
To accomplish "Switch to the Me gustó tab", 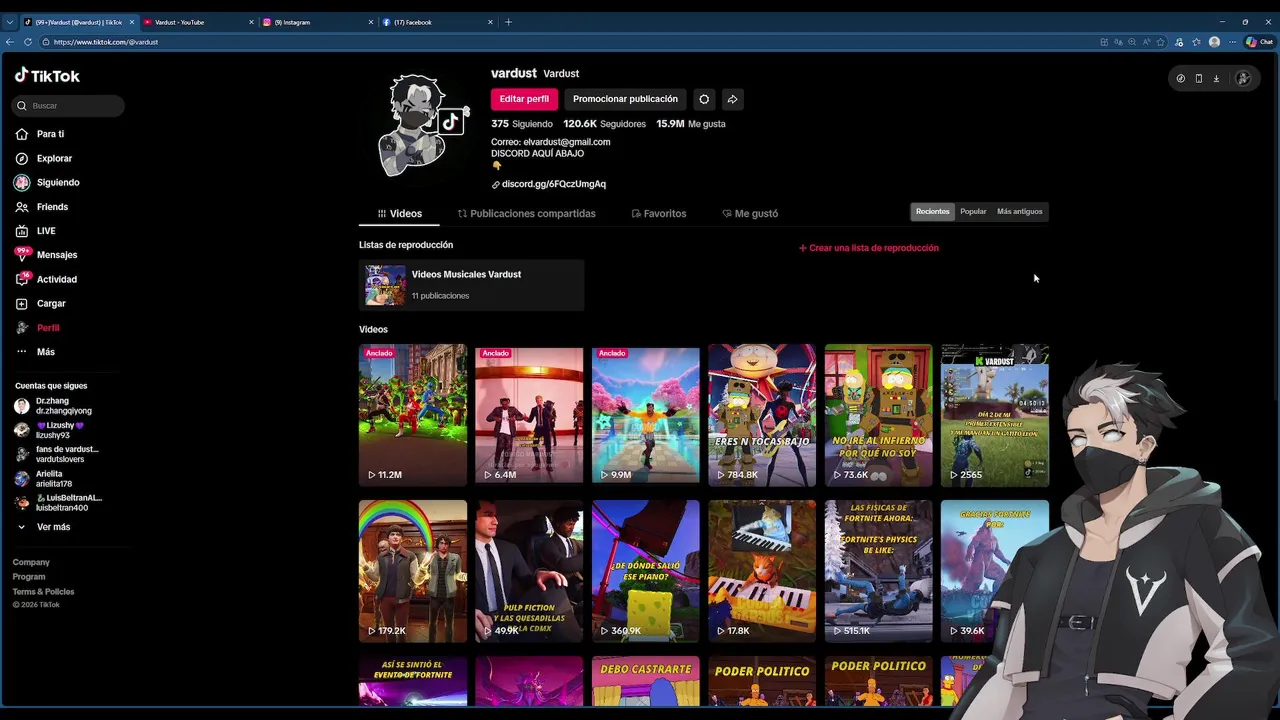I will coord(750,214).
